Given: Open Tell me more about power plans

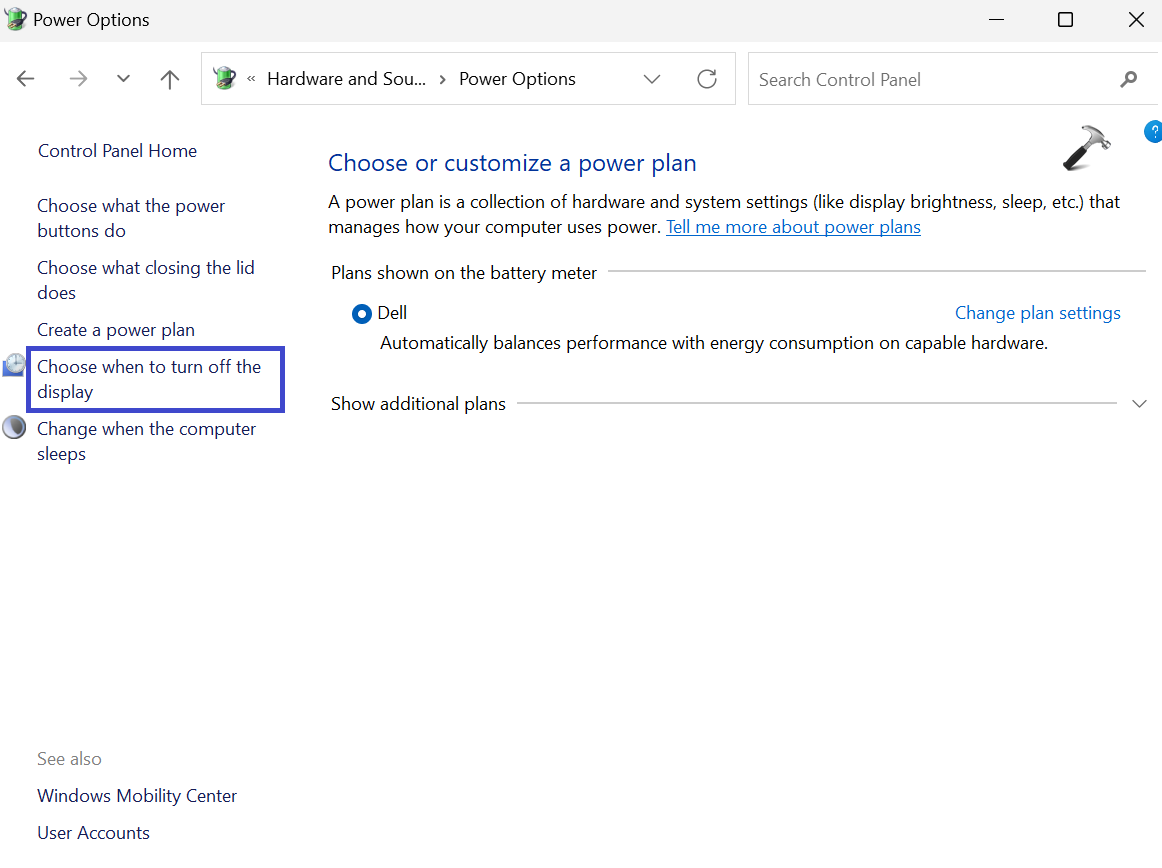Looking at the screenshot, I should pos(793,227).
